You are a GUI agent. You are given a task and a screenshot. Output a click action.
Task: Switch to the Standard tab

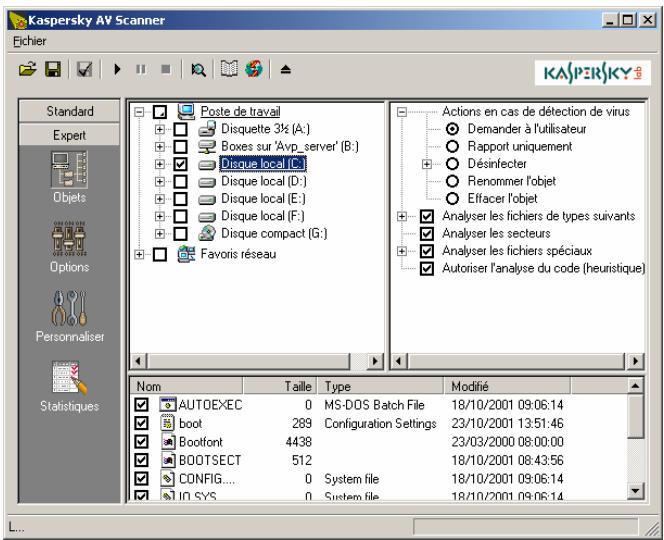click(x=69, y=111)
